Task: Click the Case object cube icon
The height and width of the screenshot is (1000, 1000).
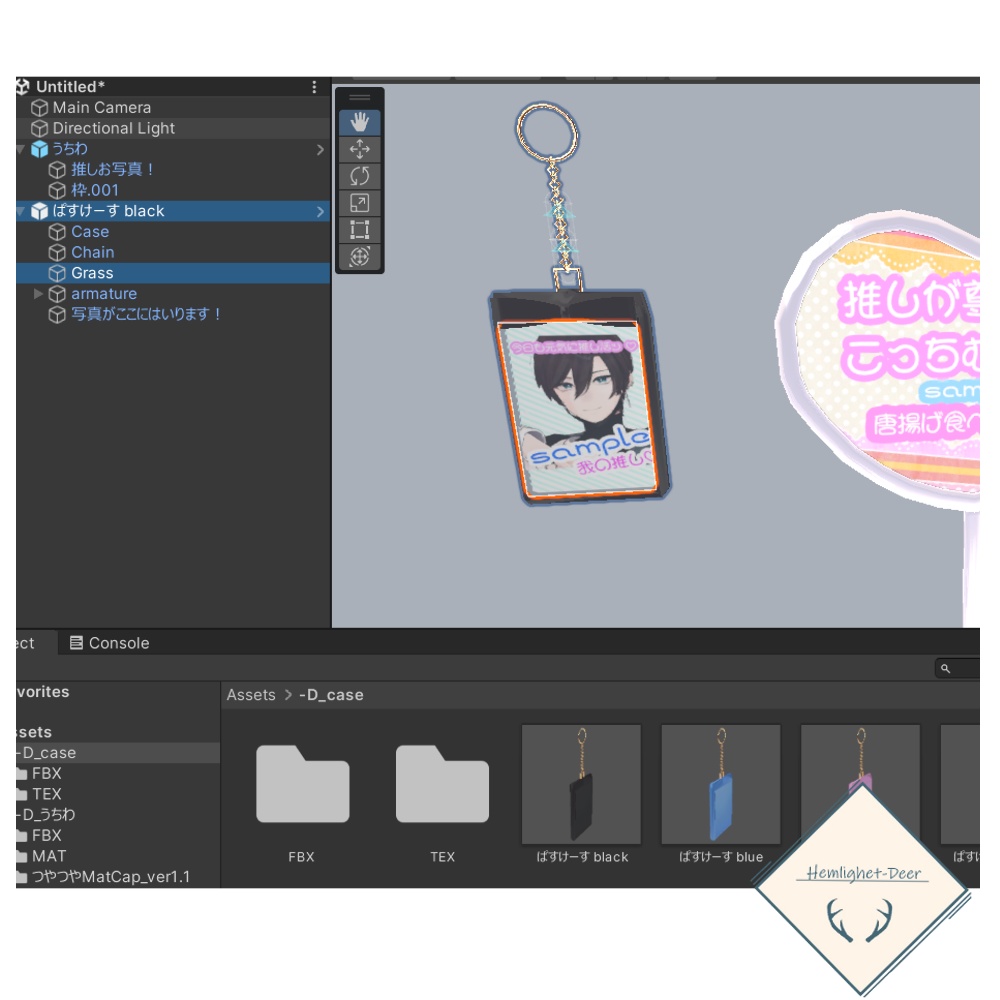Action: (x=57, y=232)
